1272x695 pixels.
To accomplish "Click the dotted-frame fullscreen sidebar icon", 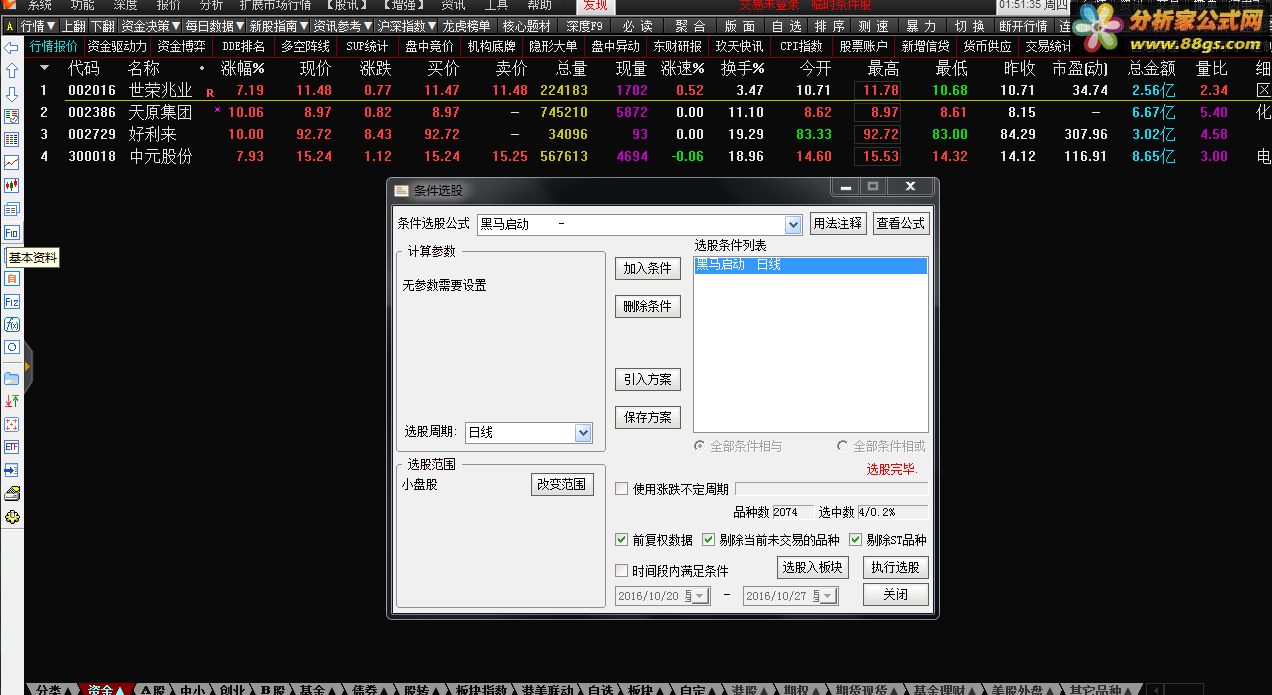I will 12,424.
